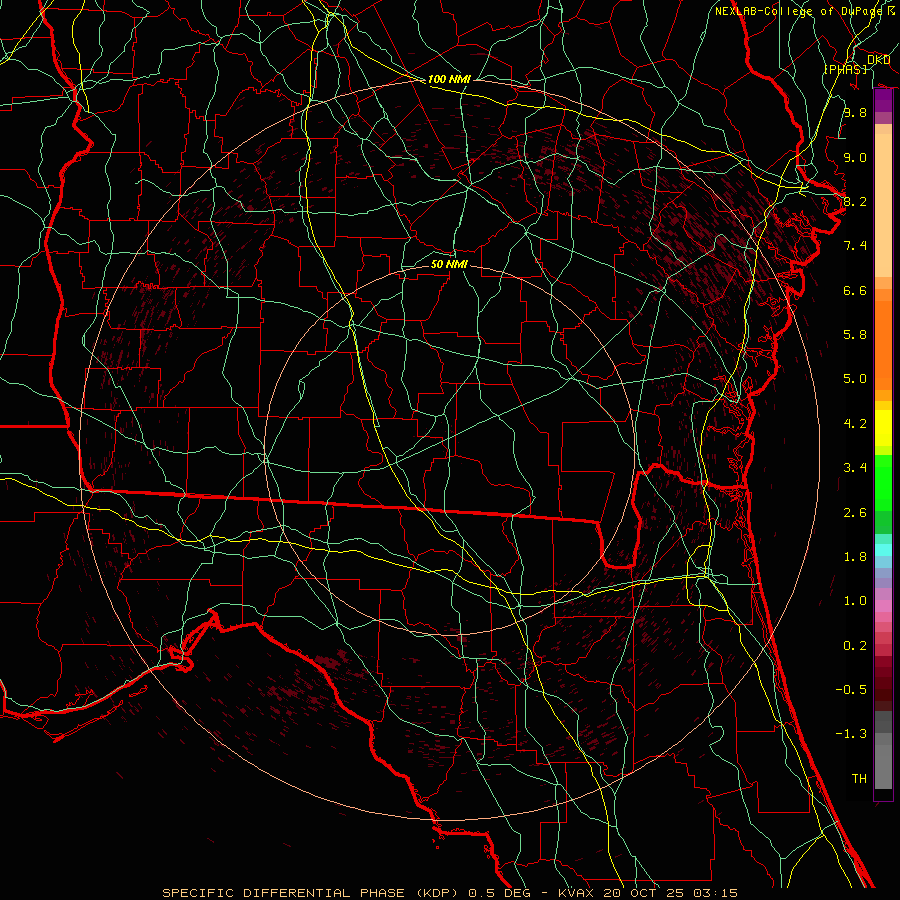Click the 0.2 scale value
Screen dimensions: 900x900
point(855,646)
